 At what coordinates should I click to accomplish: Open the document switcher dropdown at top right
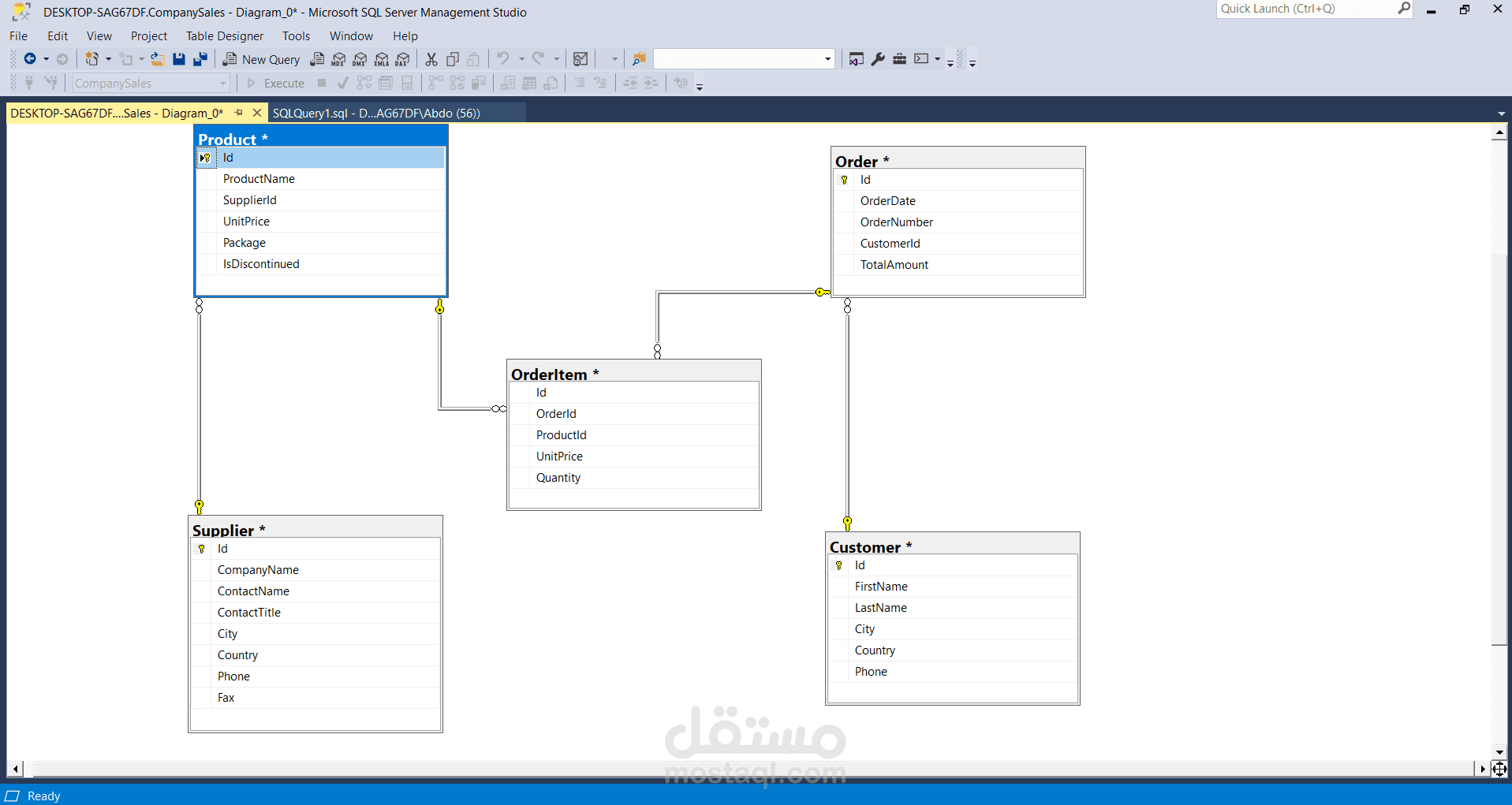tap(1500, 113)
